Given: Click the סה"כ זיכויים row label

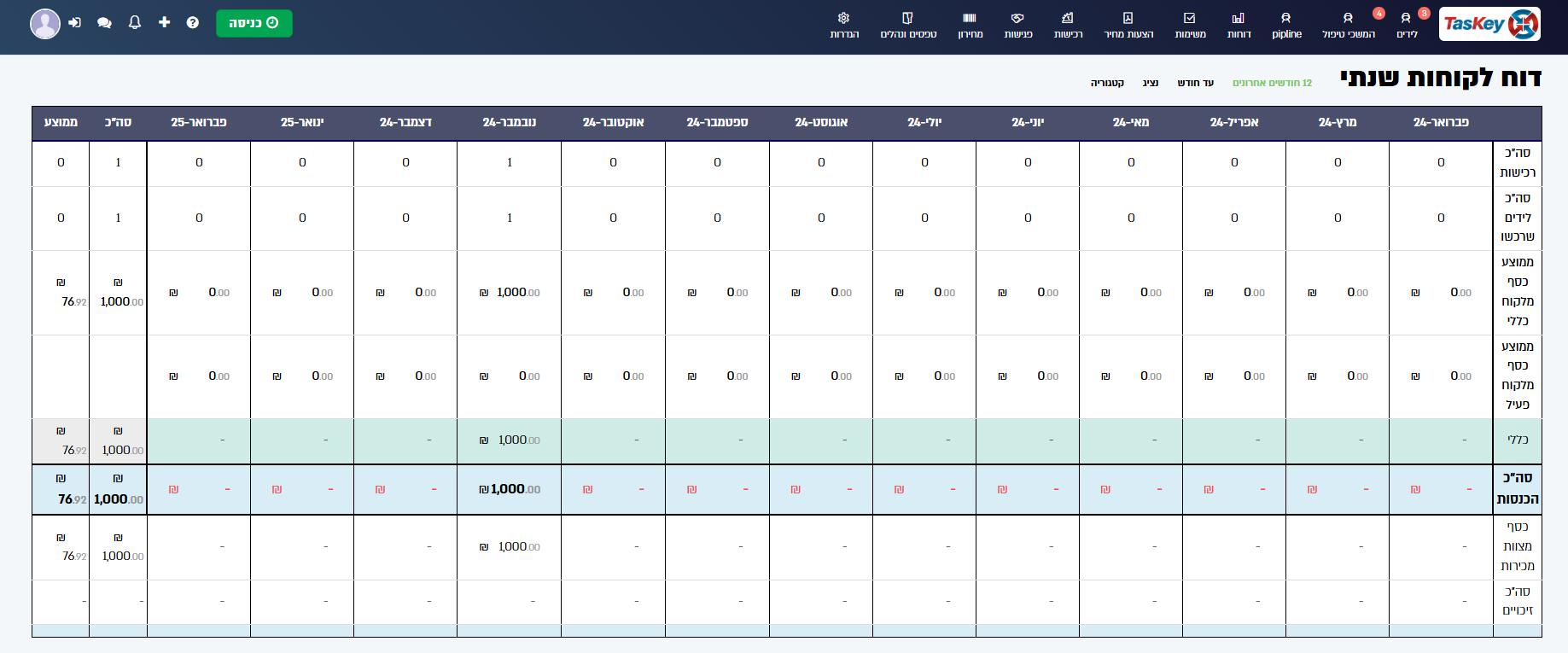Looking at the screenshot, I should pyautogui.click(x=1518, y=601).
